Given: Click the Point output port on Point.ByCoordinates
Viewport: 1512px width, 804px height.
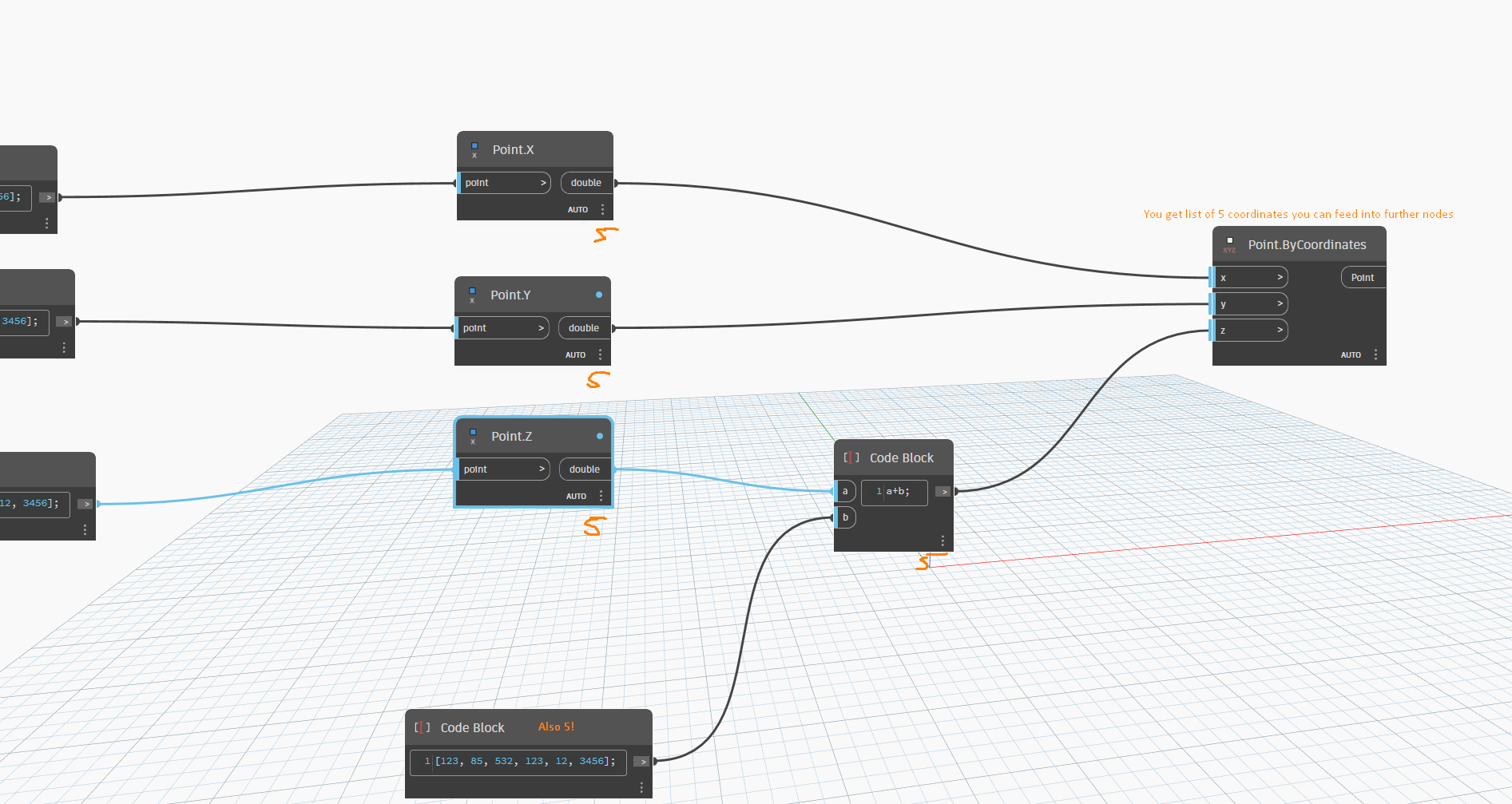Looking at the screenshot, I should coord(1363,277).
